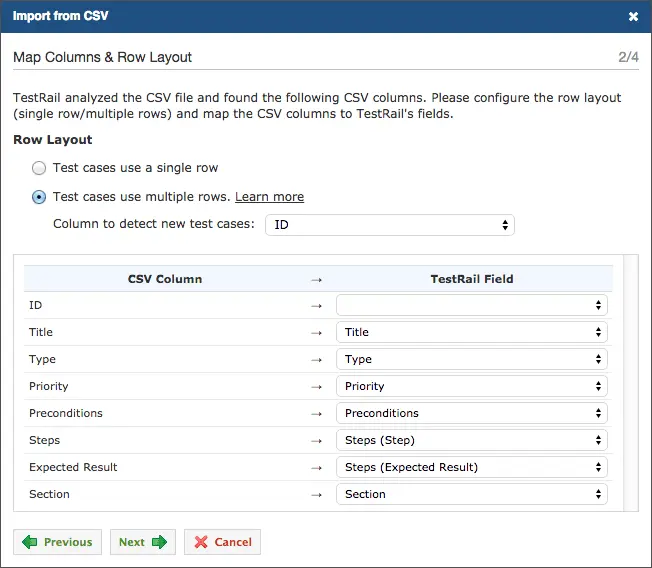Click the 'Map Columns & Row Layout' heading

[102, 57]
